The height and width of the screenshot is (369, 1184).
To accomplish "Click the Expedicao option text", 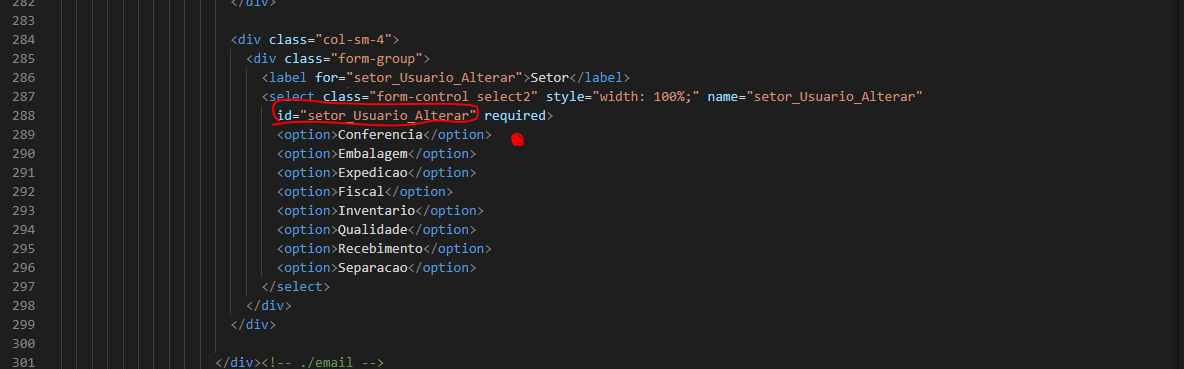I will tap(372, 173).
